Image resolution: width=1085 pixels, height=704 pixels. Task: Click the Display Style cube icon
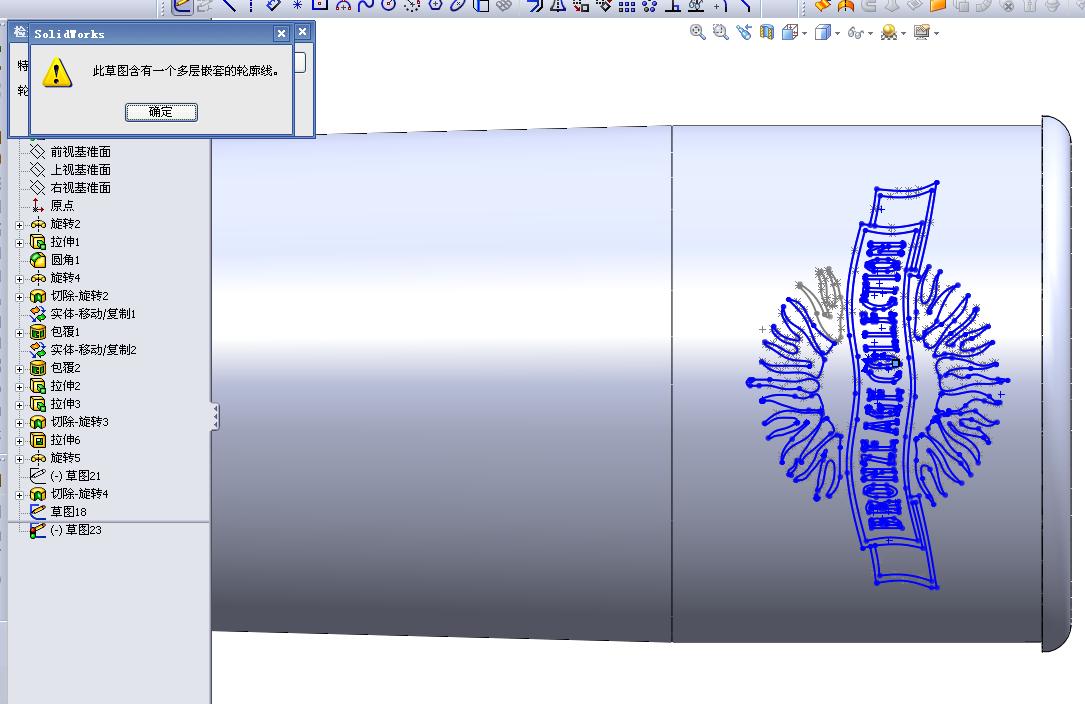click(822, 33)
